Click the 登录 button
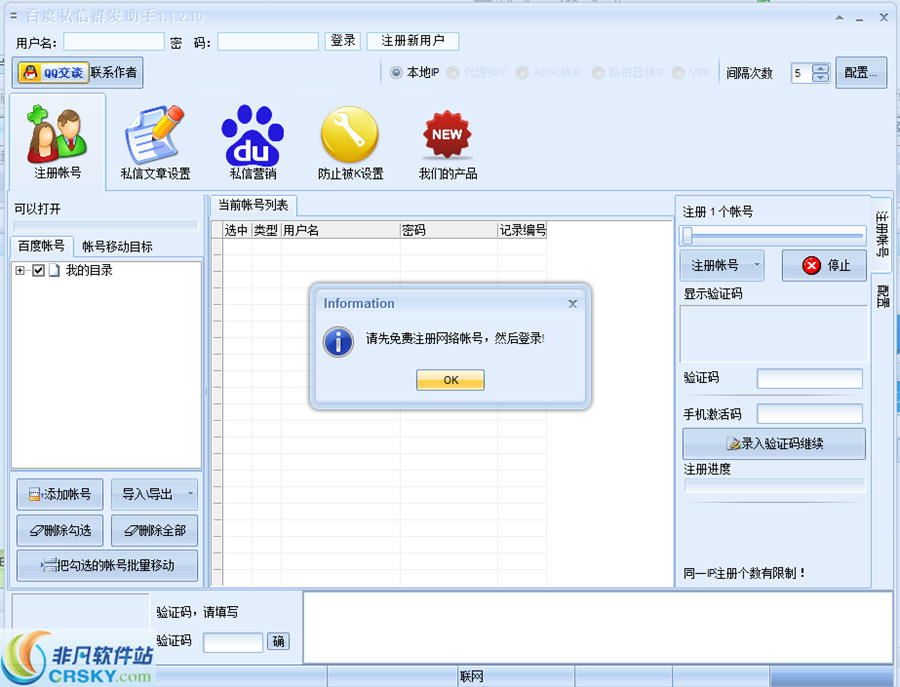 coord(343,41)
